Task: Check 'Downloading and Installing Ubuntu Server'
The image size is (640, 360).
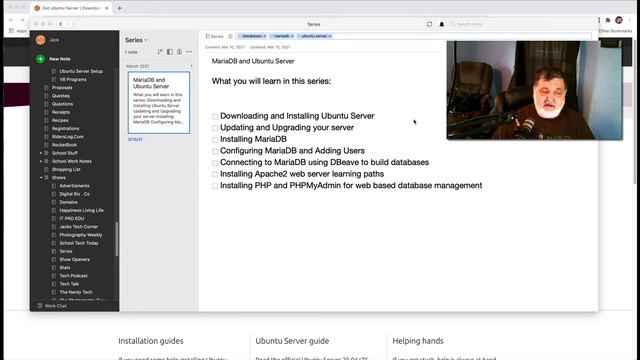Action: tap(215, 116)
